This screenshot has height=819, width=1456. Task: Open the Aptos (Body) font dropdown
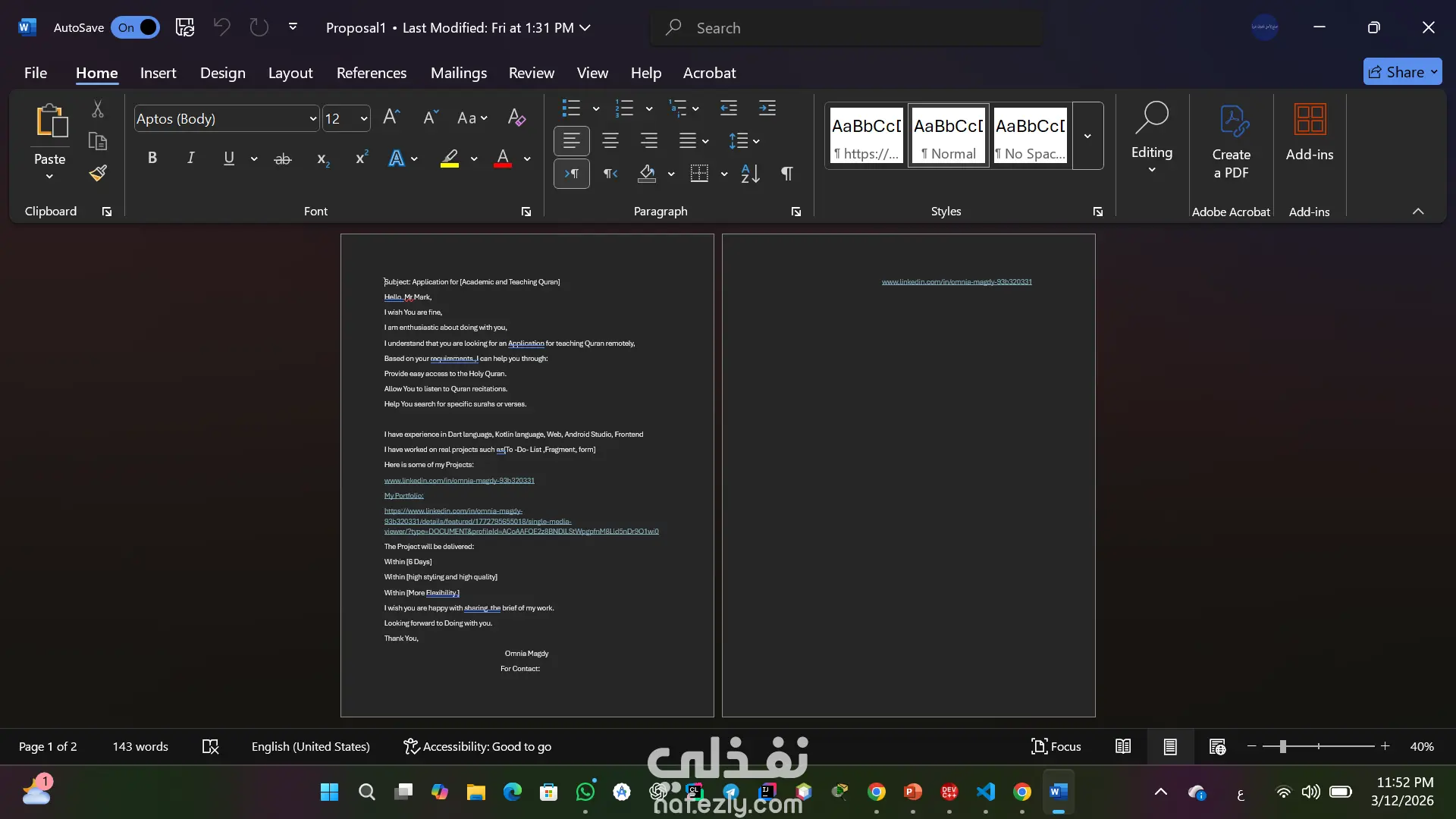click(312, 118)
